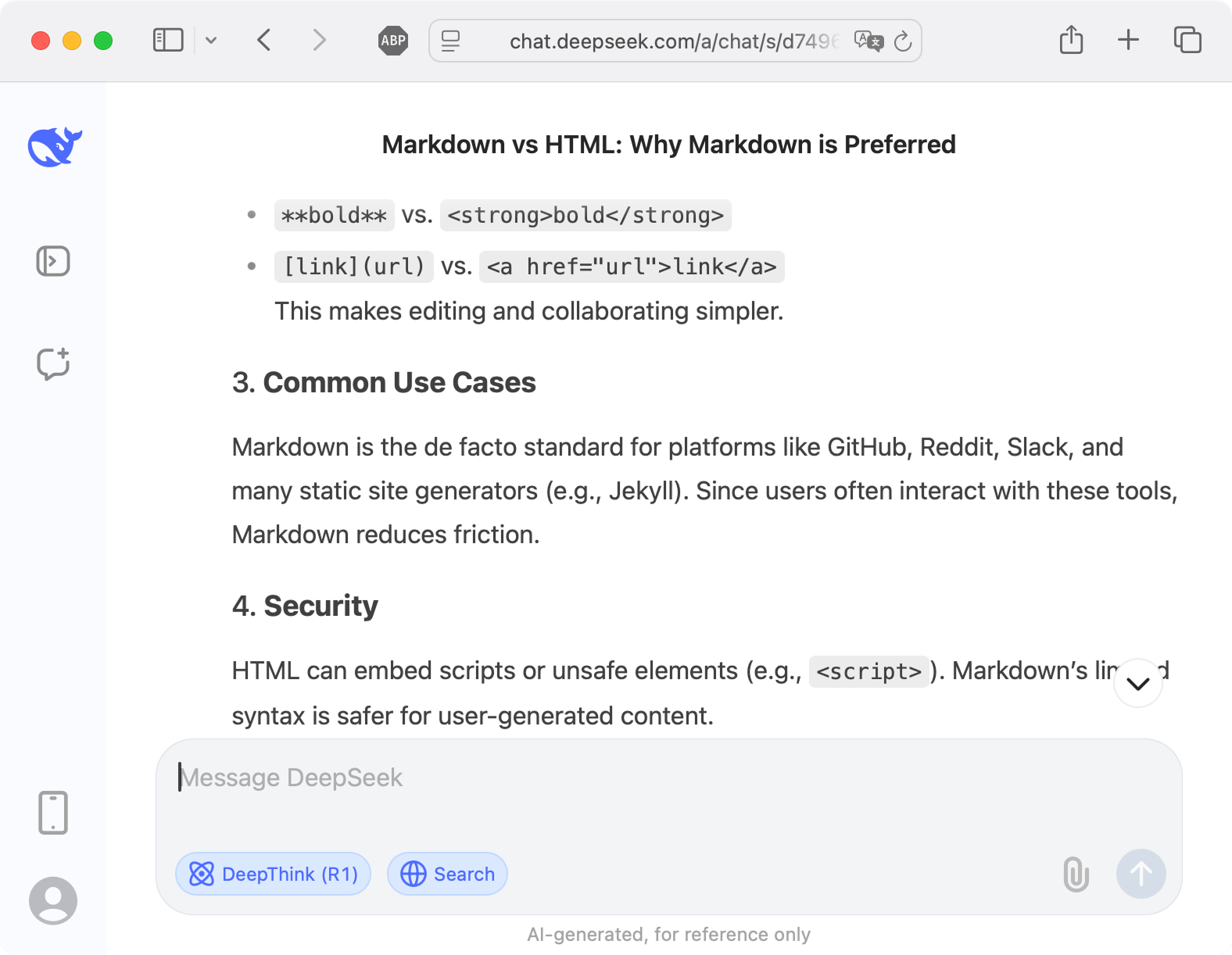
Task: Click the reader view icon in address bar
Action: pyautogui.click(x=449, y=41)
